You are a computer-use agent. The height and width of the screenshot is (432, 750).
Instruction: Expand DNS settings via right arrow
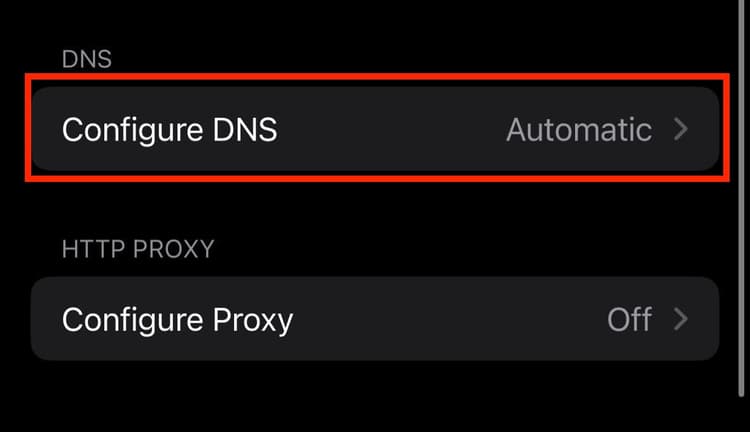coord(681,130)
